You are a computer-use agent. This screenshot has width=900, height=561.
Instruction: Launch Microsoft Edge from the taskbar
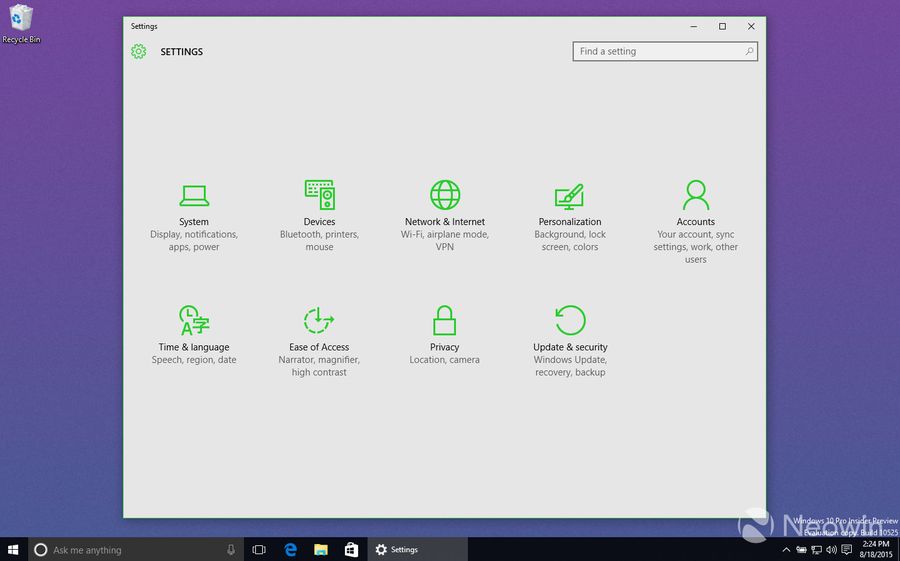[x=290, y=550]
